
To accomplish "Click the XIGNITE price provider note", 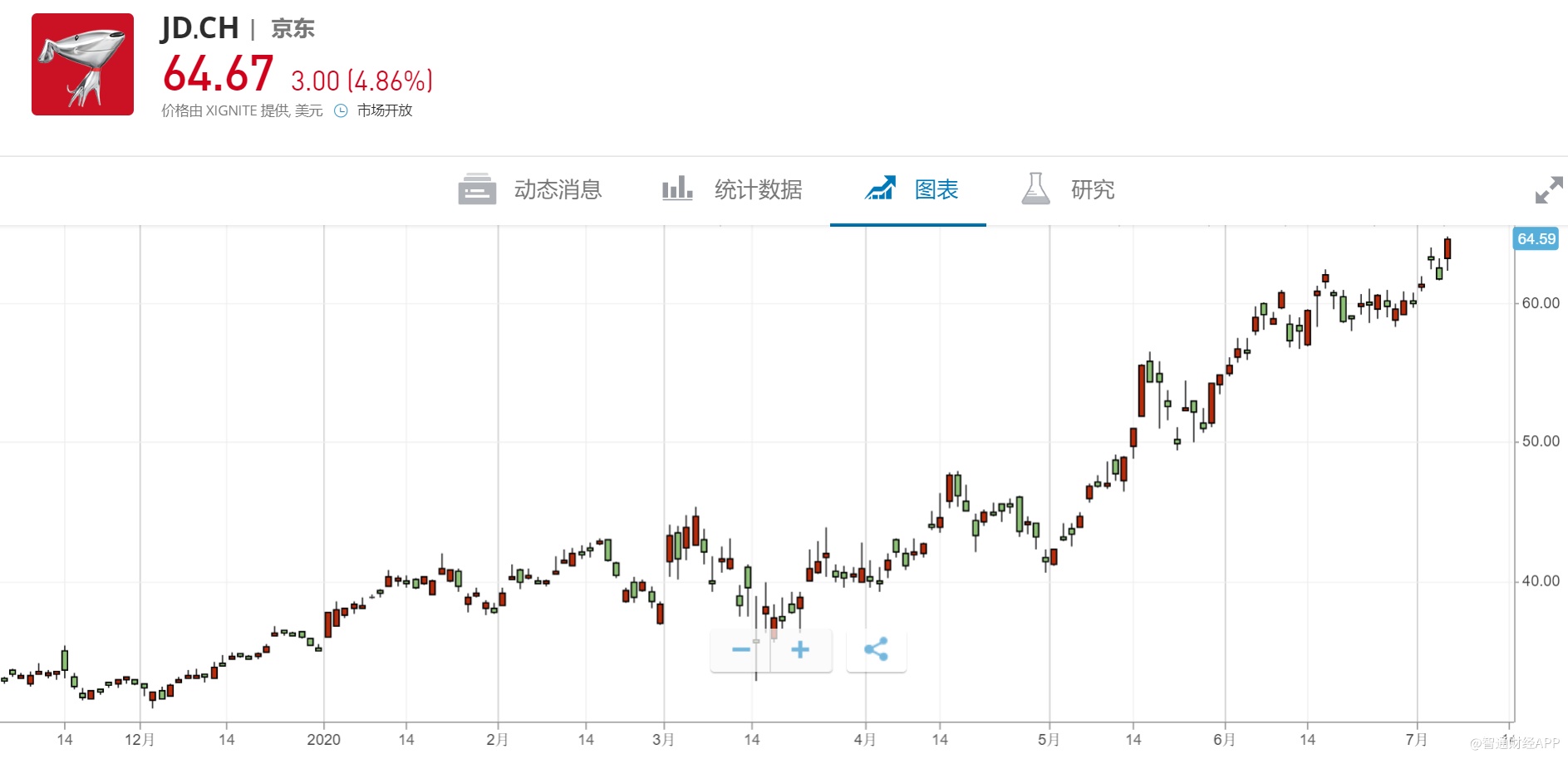I will coord(242,110).
